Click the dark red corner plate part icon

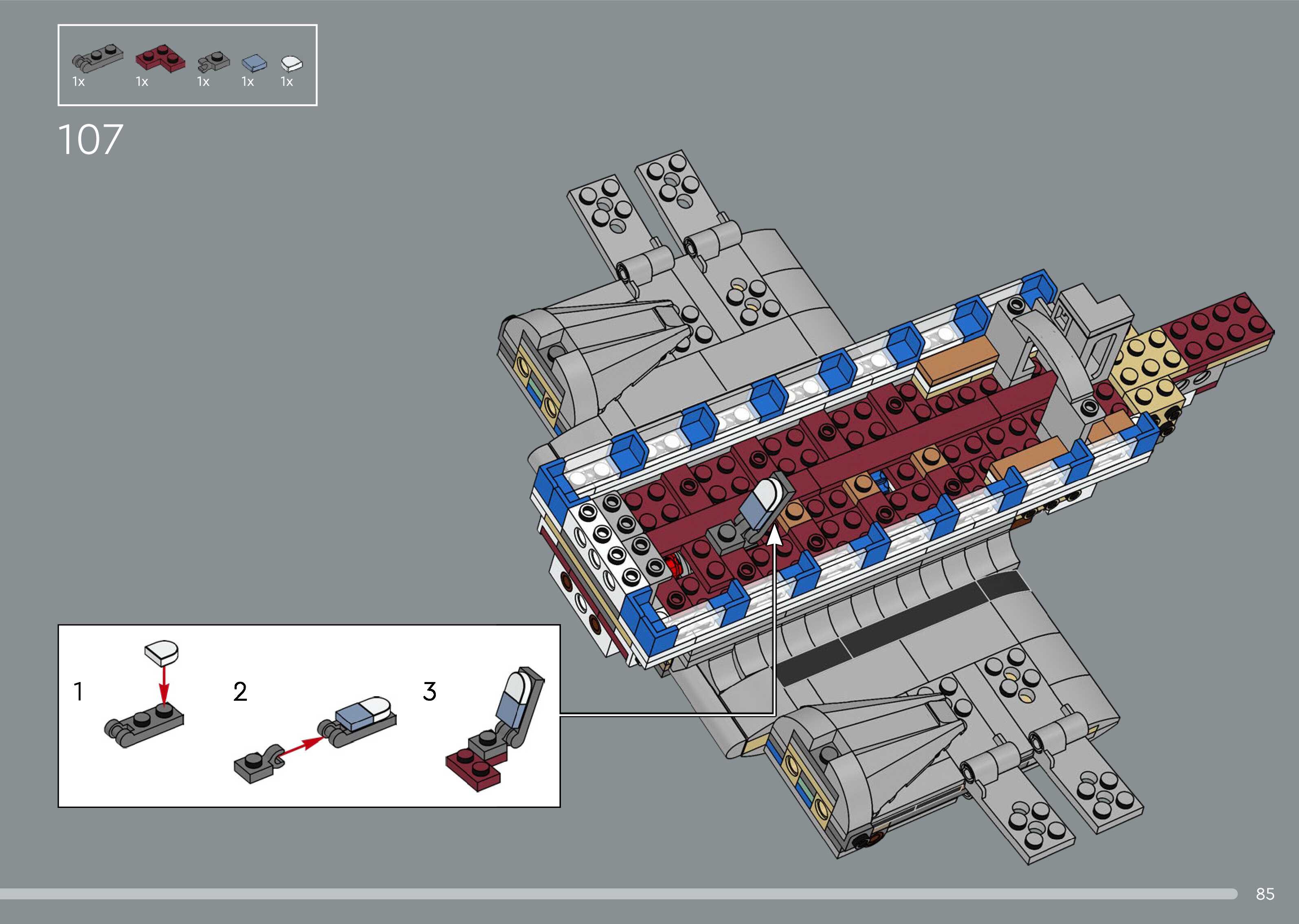pyautogui.click(x=160, y=59)
